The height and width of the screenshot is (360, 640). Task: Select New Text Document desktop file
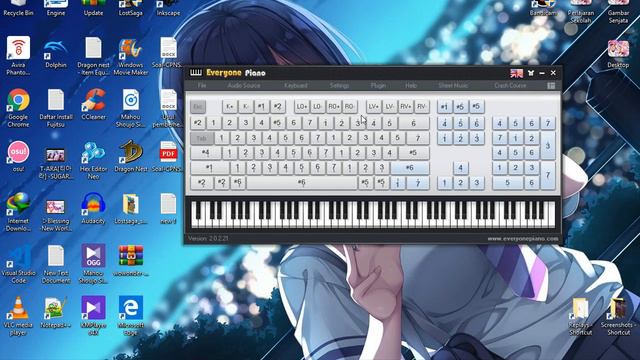click(56, 264)
